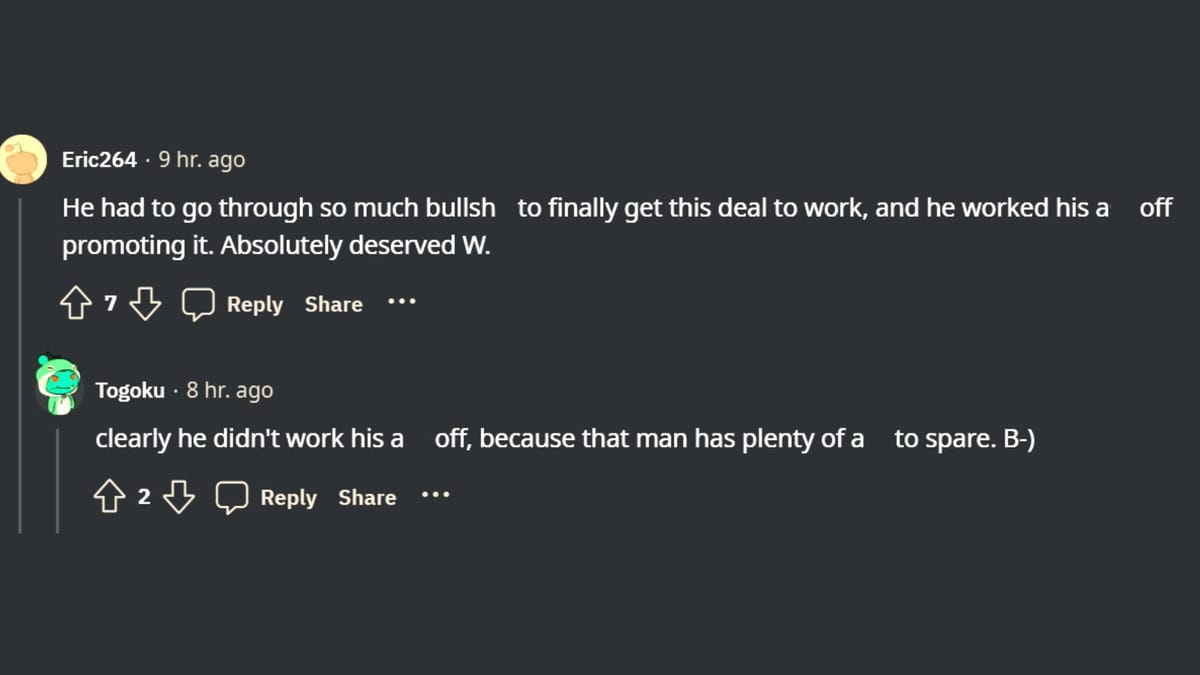Open the Togoku username link

[130, 391]
